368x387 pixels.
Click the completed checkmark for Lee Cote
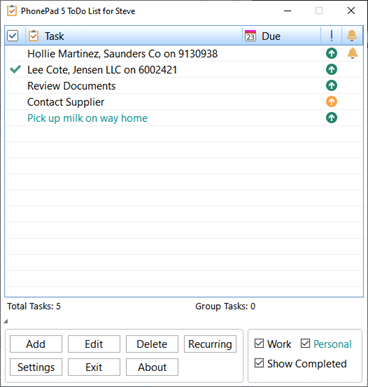[15, 70]
